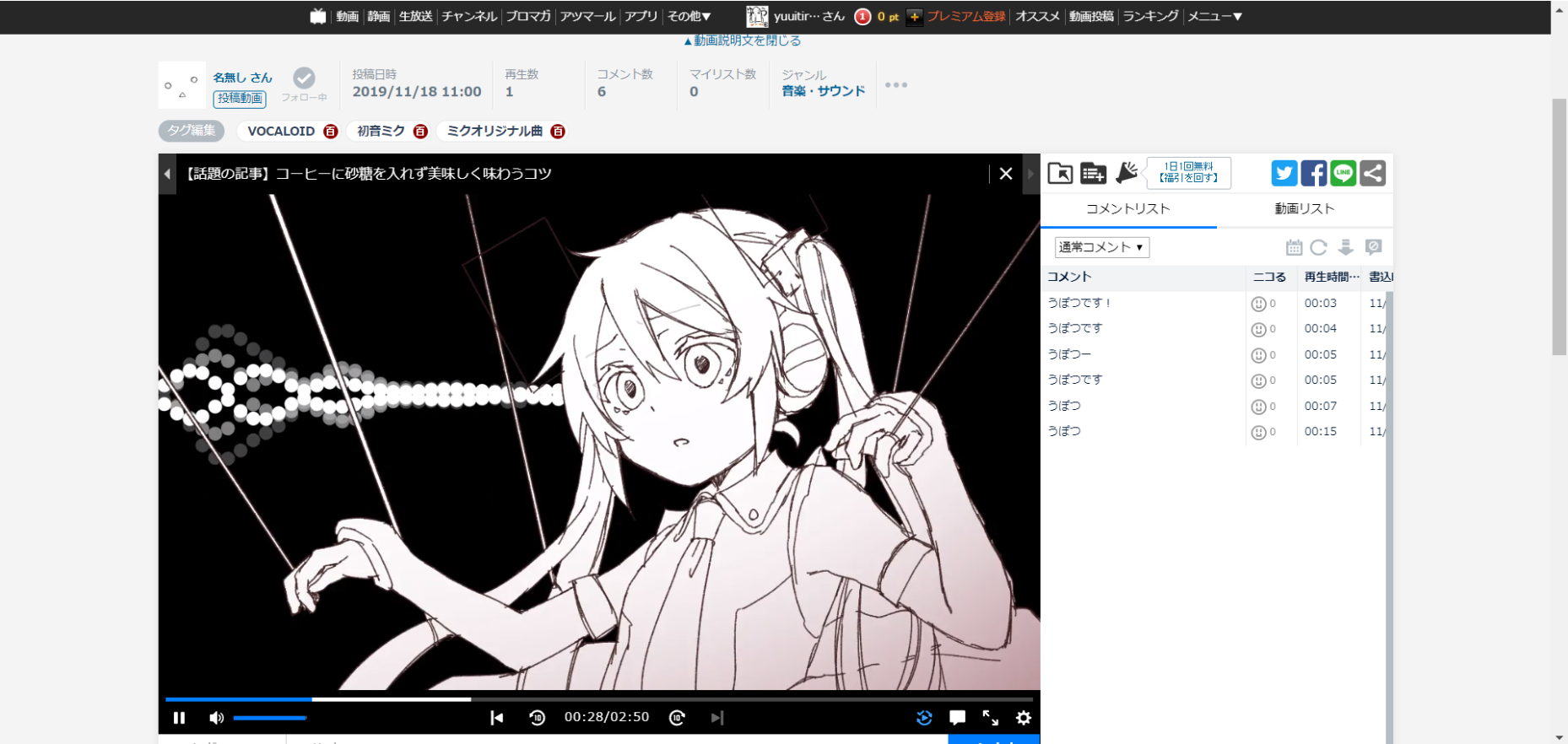Click the Niconico TV logo icon
The image size is (1568, 744).
pyautogui.click(x=318, y=16)
